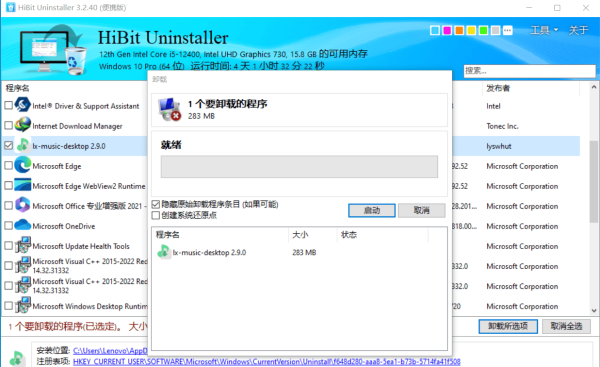
Task: Check the Microsoft Edge WebView2 Runtime checkbox
Action: point(8,185)
